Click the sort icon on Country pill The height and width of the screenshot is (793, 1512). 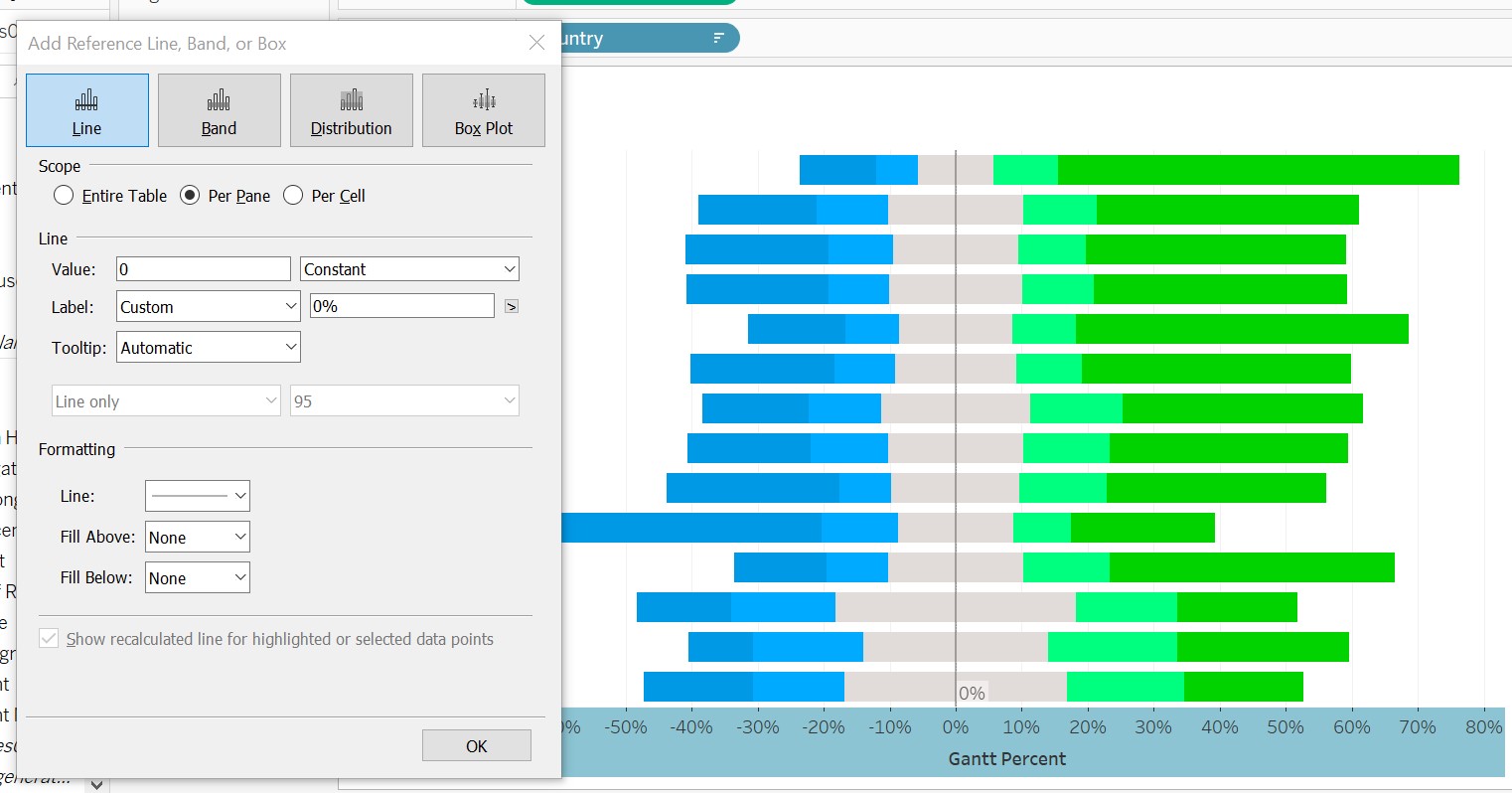click(718, 39)
